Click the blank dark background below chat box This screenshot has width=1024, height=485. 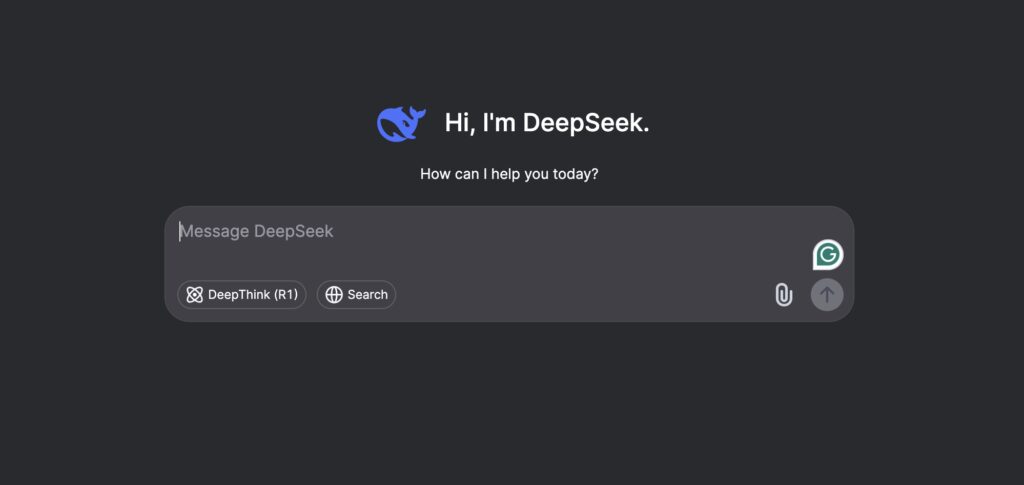(x=510, y=410)
